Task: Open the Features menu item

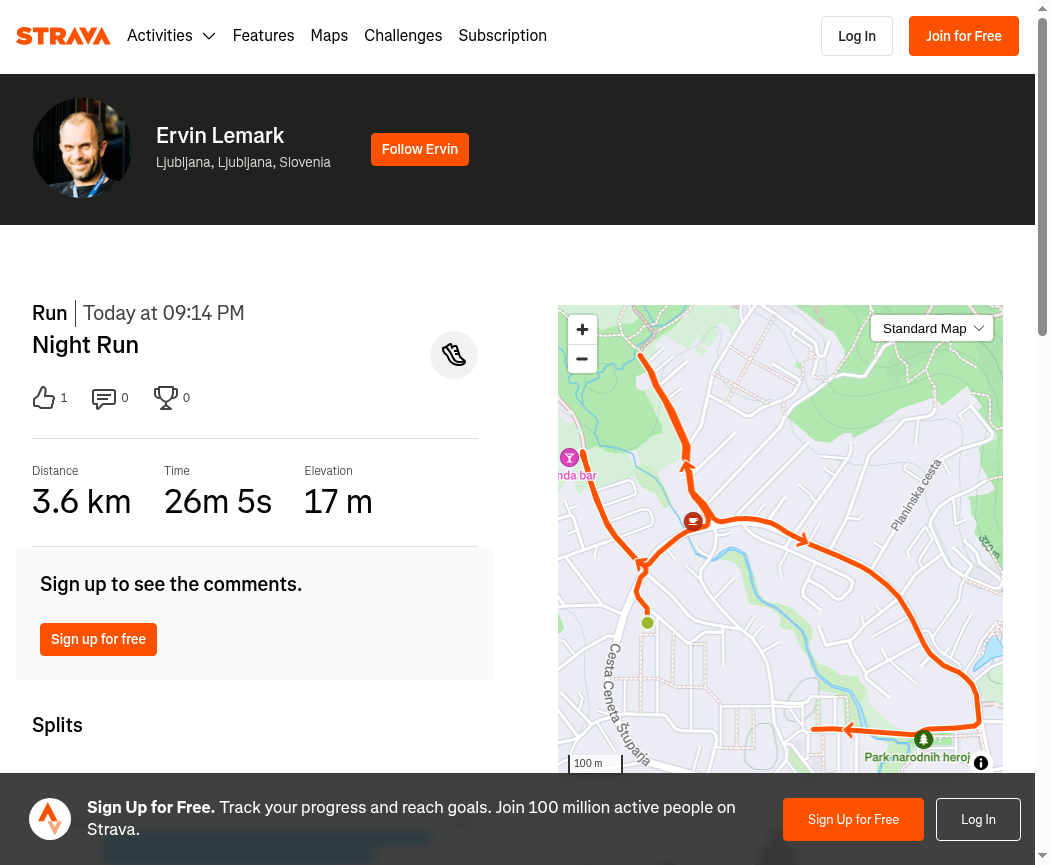Action: click(263, 35)
